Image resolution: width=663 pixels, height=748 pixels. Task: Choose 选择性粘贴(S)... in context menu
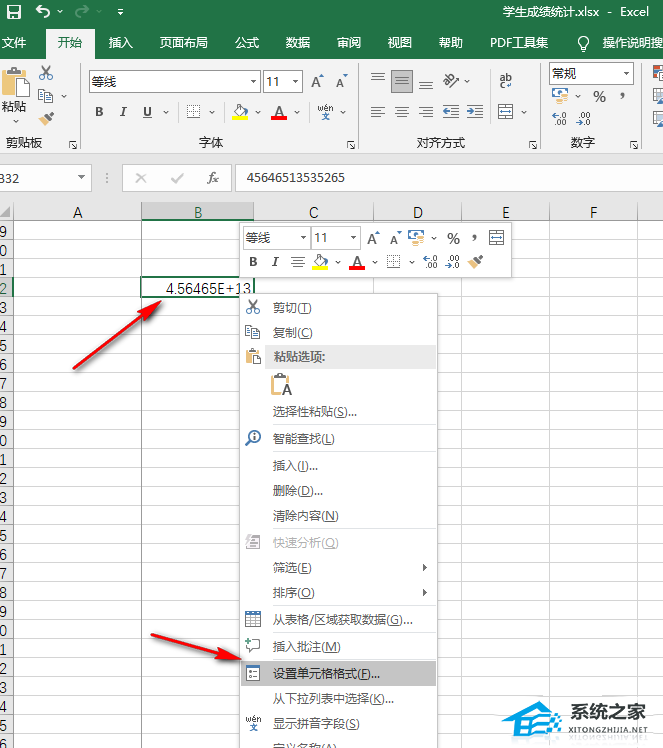point(338,412)
